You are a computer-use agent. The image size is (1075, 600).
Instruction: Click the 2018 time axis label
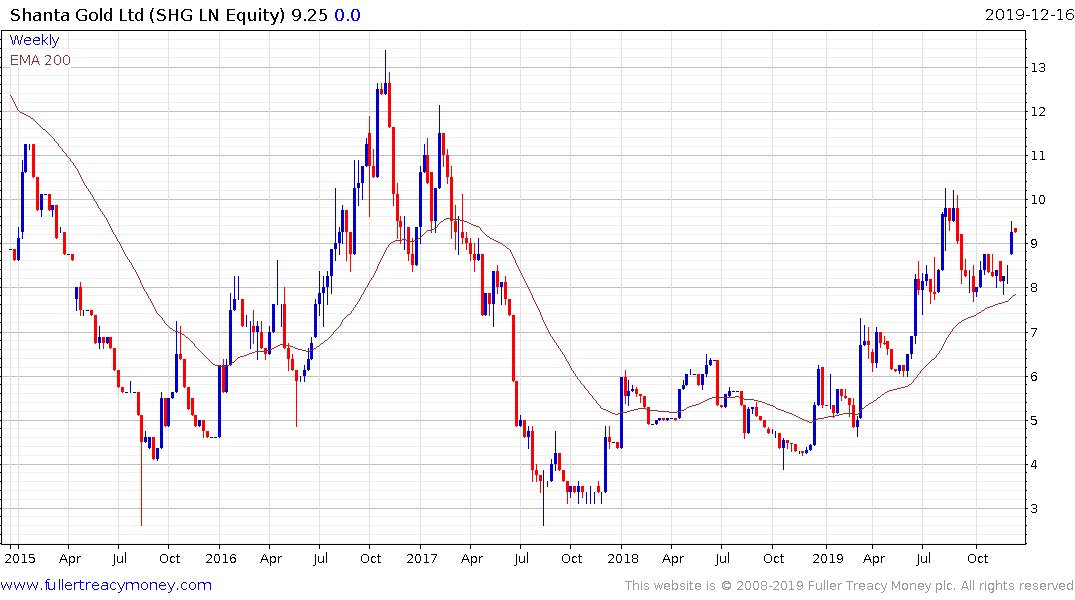(623, 558)
